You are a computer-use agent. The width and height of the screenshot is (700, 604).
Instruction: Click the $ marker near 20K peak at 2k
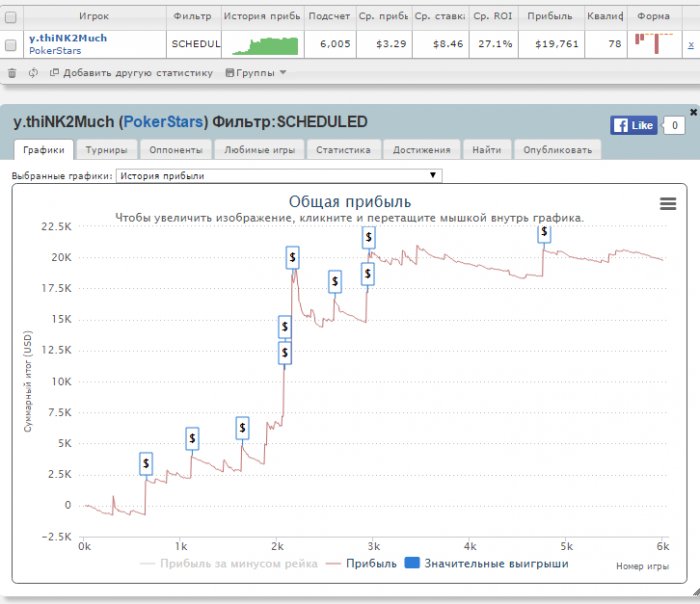click(292, 258)
